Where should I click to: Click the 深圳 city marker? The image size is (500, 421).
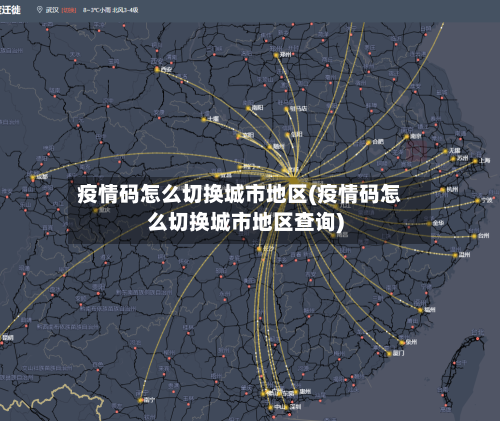tap(286, 407)
